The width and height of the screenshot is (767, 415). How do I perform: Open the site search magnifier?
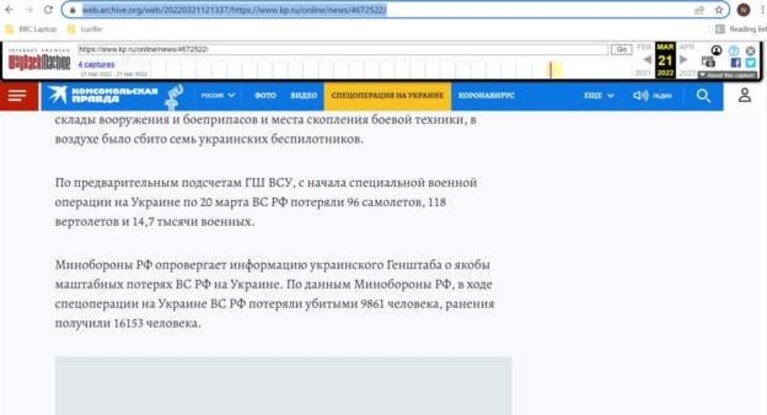703,96
